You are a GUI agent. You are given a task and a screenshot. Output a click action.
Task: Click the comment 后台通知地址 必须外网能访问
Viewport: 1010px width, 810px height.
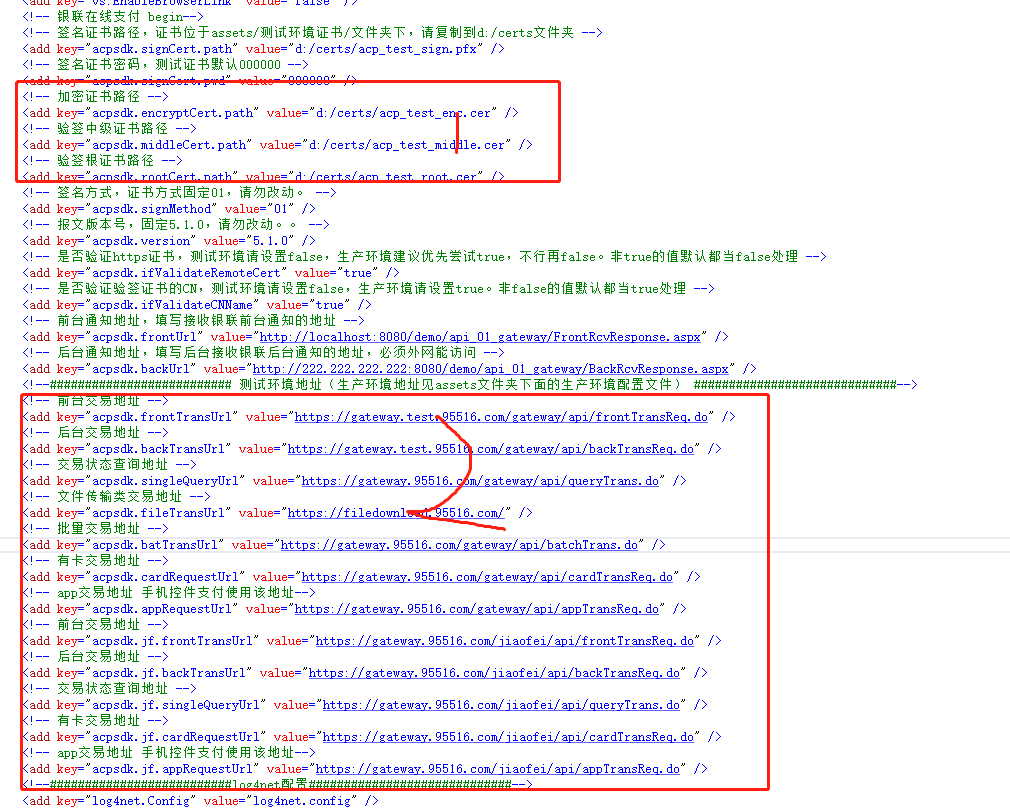(263, 353)
